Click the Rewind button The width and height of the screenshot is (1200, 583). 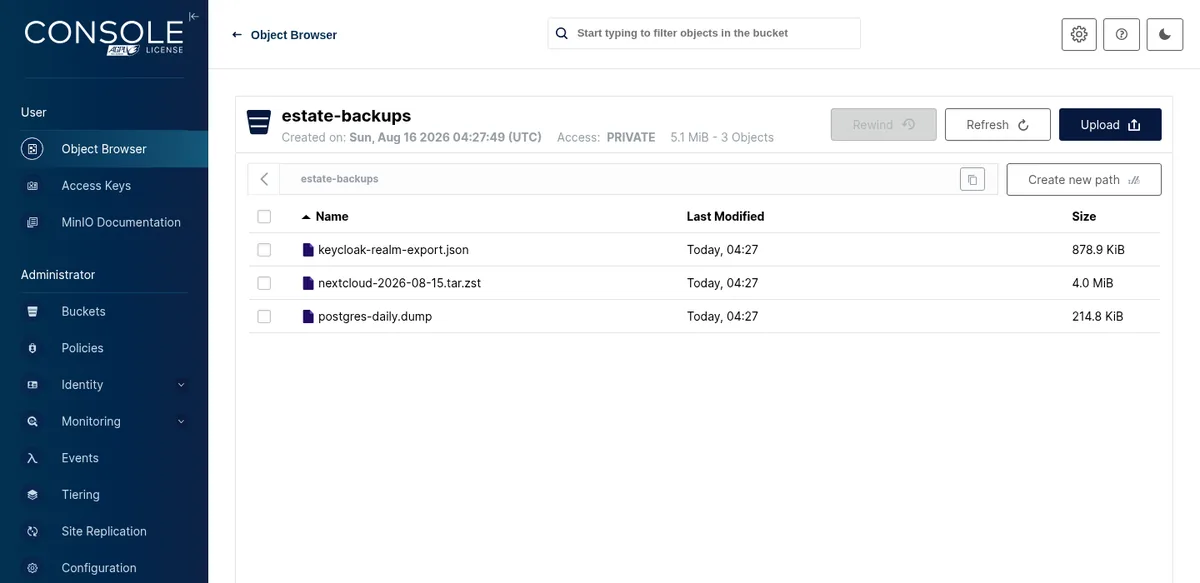(884, 125)
